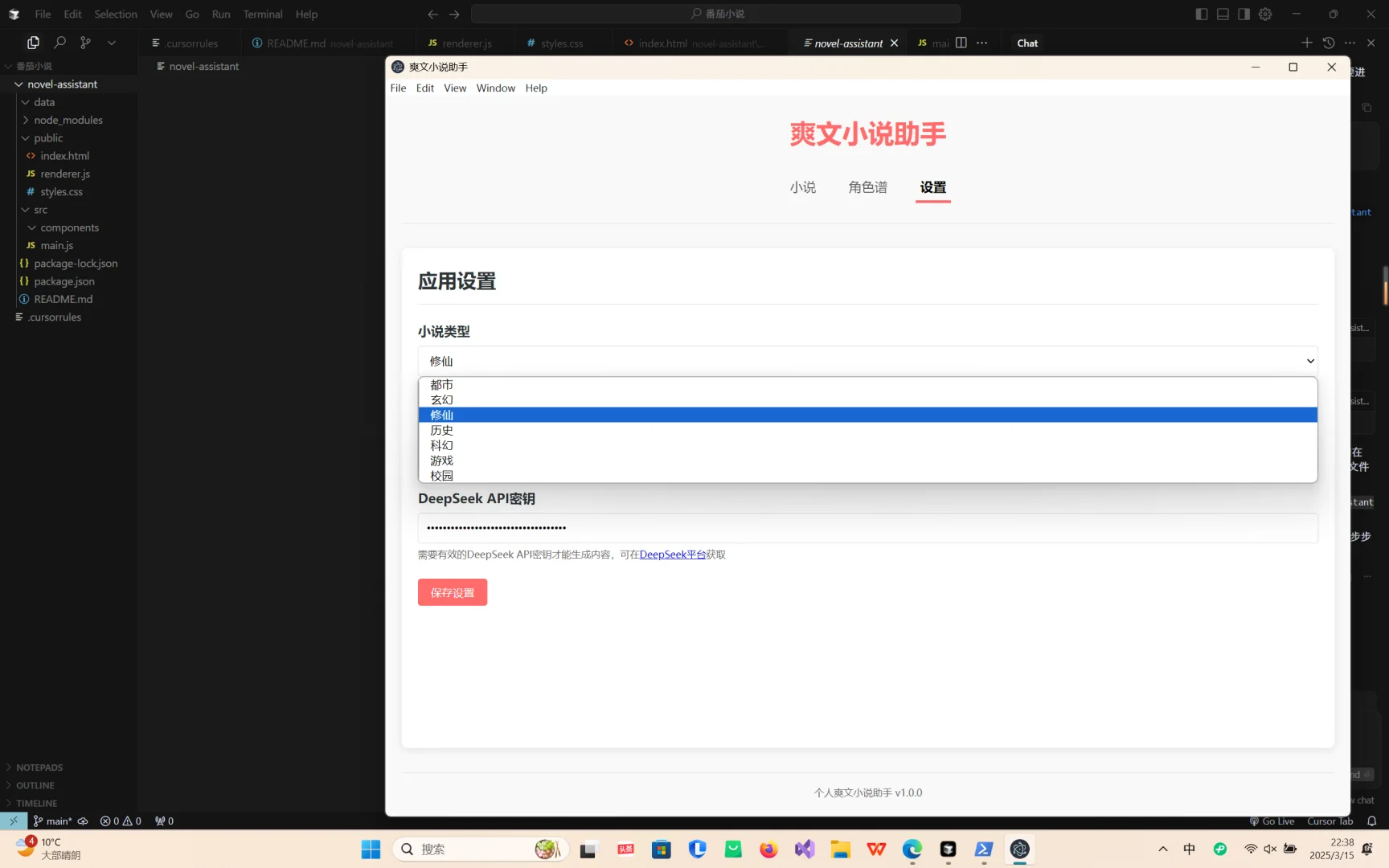
Task: Toggle the primary sidebar visibility icon
Action: coord(1201,14)
